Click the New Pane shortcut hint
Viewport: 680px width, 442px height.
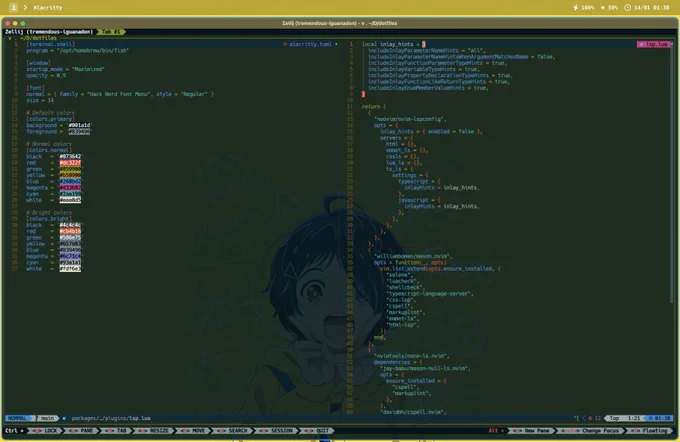tap(531, 431)
